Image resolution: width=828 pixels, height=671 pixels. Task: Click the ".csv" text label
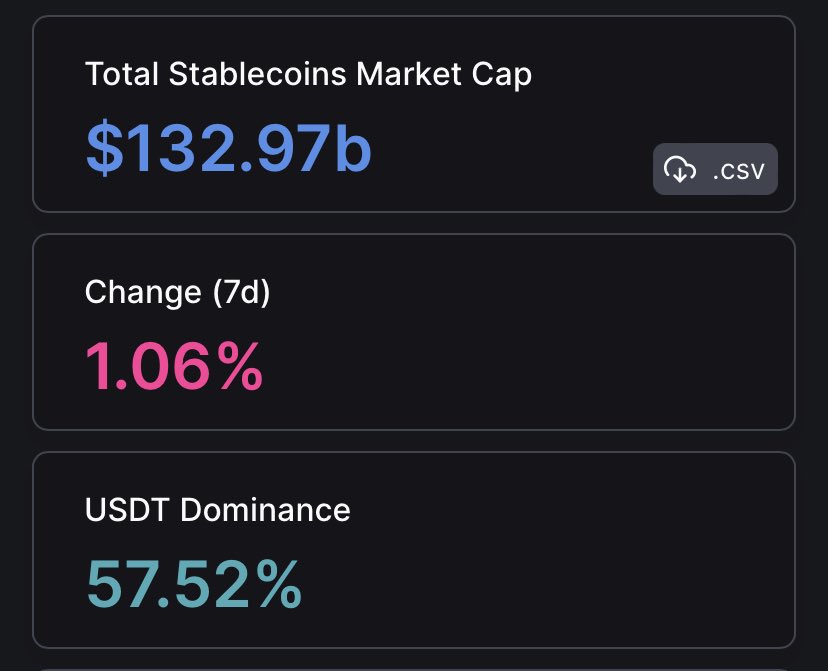739,171
